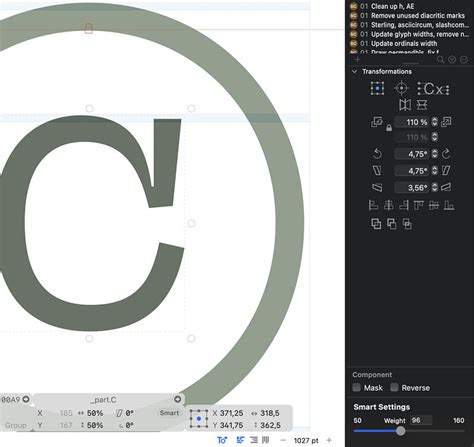Toggle the proportional scale lock
The image size is (474, 447).
click(389, 128)
